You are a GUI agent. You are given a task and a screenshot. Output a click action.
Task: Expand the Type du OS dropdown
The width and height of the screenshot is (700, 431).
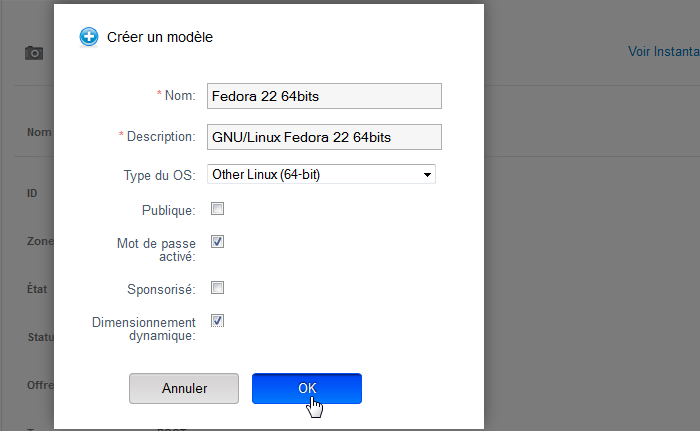pyautogui.click(x=321, y=175)
